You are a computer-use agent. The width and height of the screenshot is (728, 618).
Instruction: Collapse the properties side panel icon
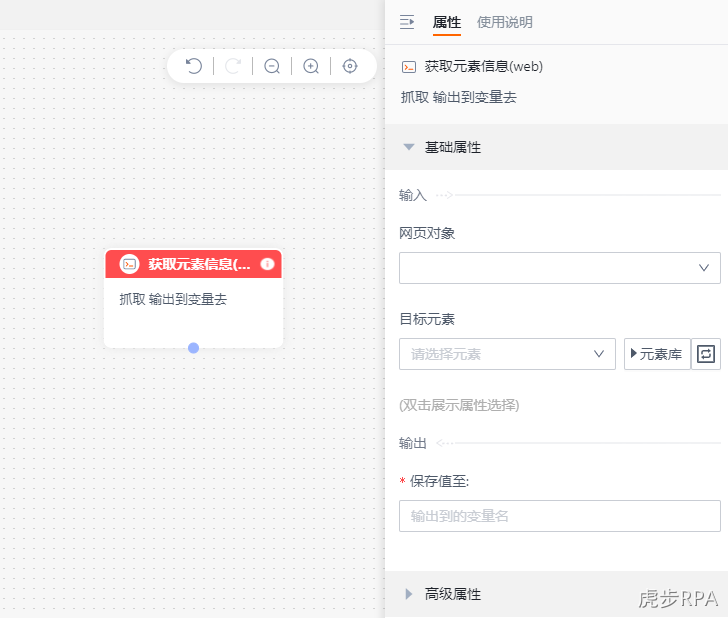click(x=407, y=22)
